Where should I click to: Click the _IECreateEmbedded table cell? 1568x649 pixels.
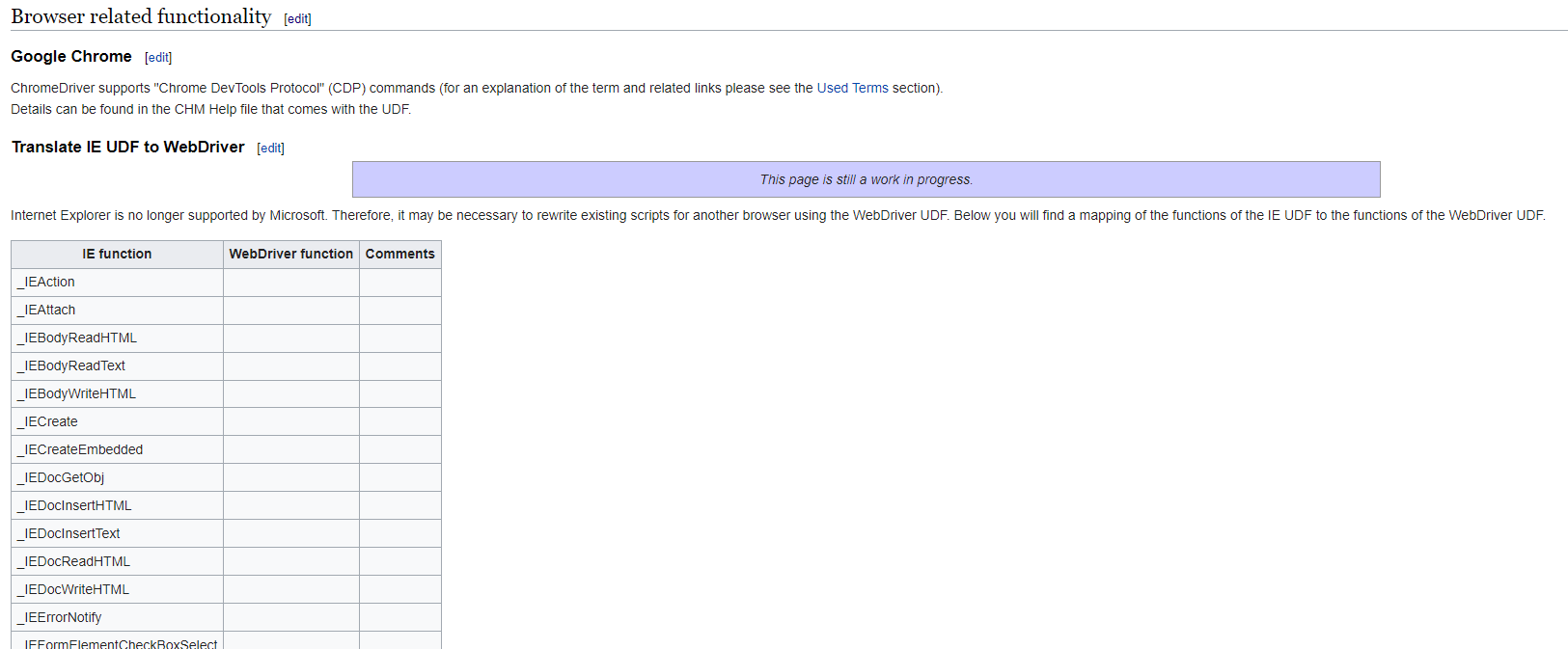117,450
